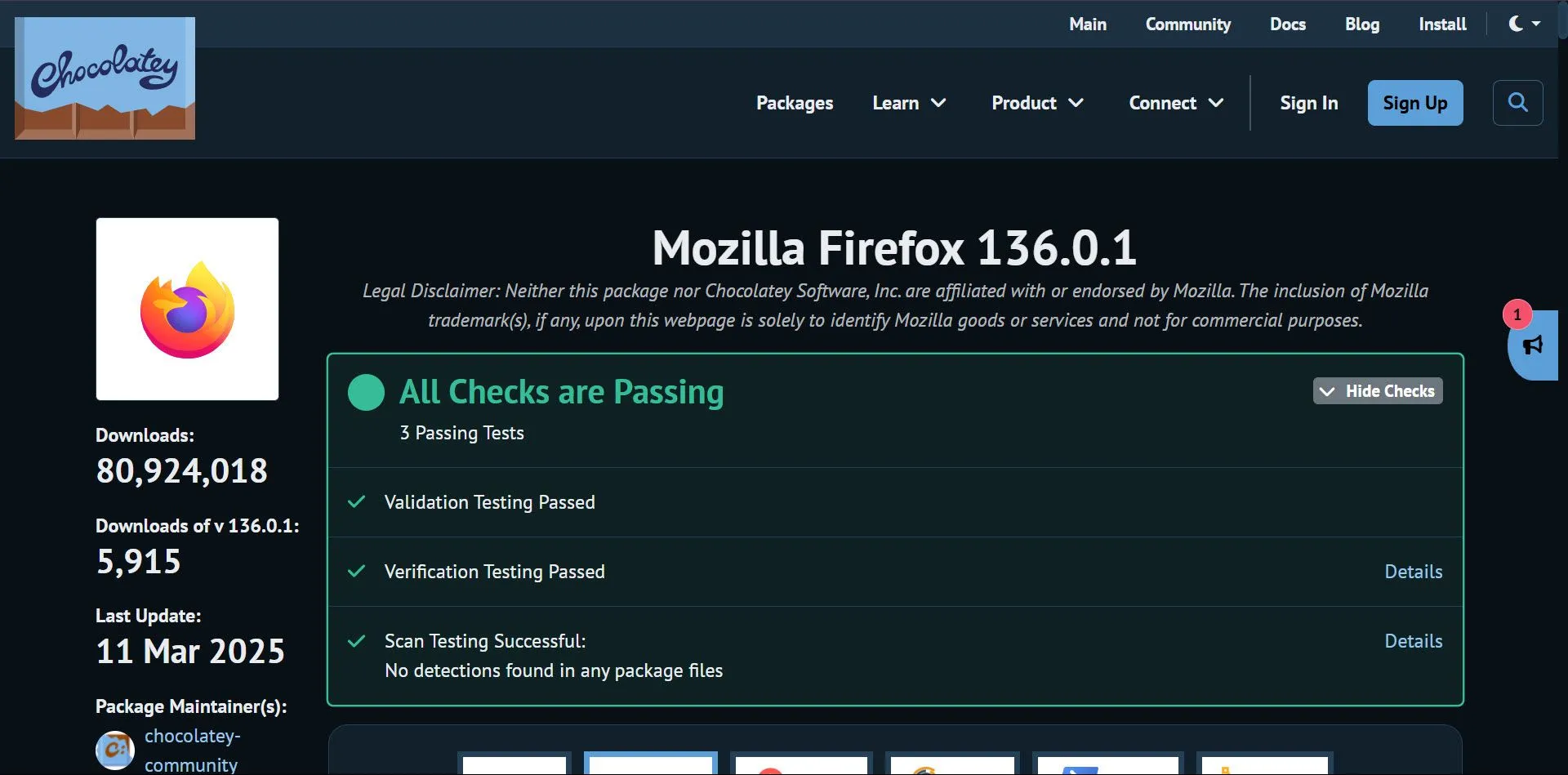Open the announcements megaphone icon
Image resolution: width=1568 pixels, height=775 pixels.
pyautogui.click(x=1533, y=345)
